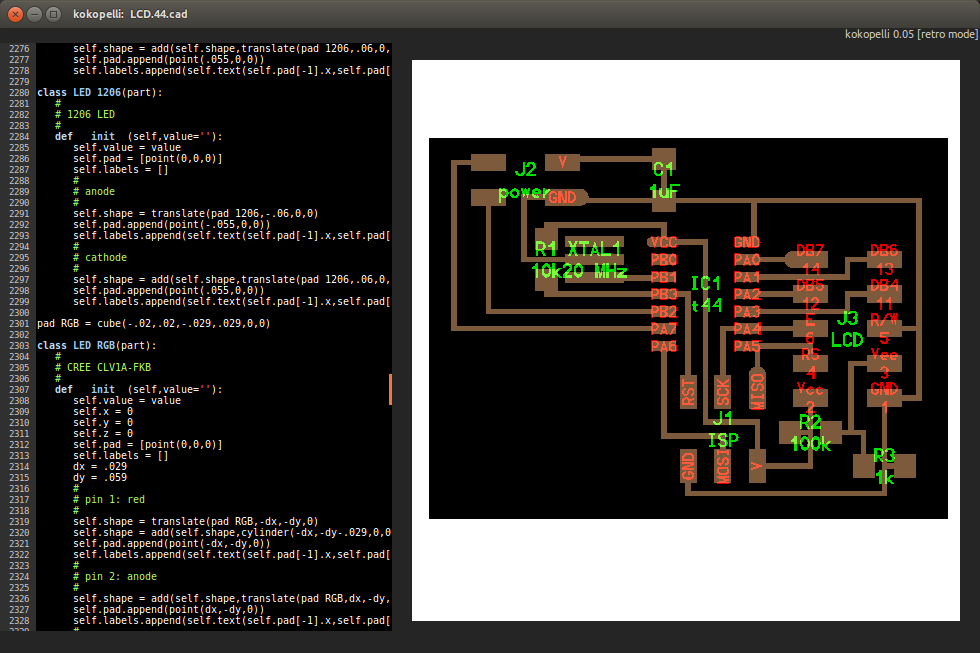The width and height of the screenshot is (980, 653).
Task: Click the green 'LCD' label
Action: coord(847,341)
